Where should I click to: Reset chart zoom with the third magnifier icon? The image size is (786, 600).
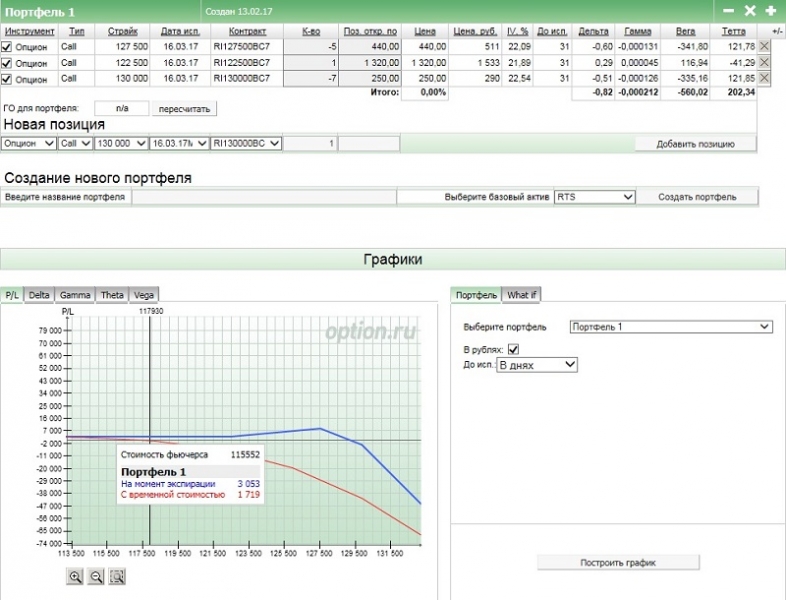coord(118,576)
